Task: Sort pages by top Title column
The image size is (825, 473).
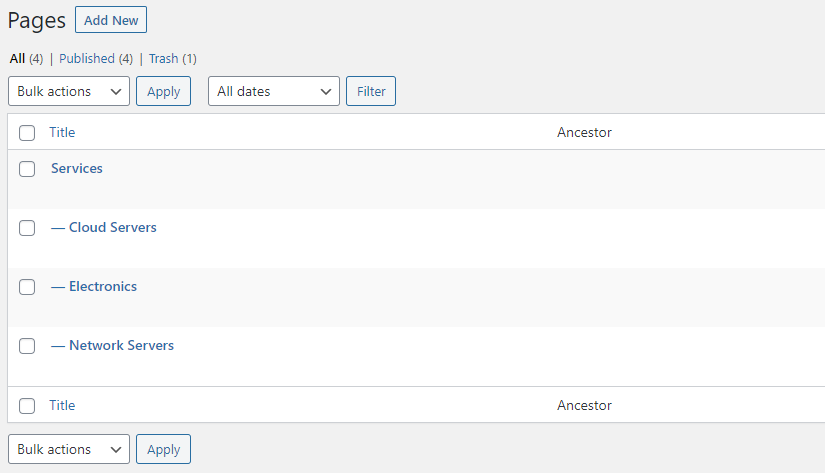Action: point(62,132)
